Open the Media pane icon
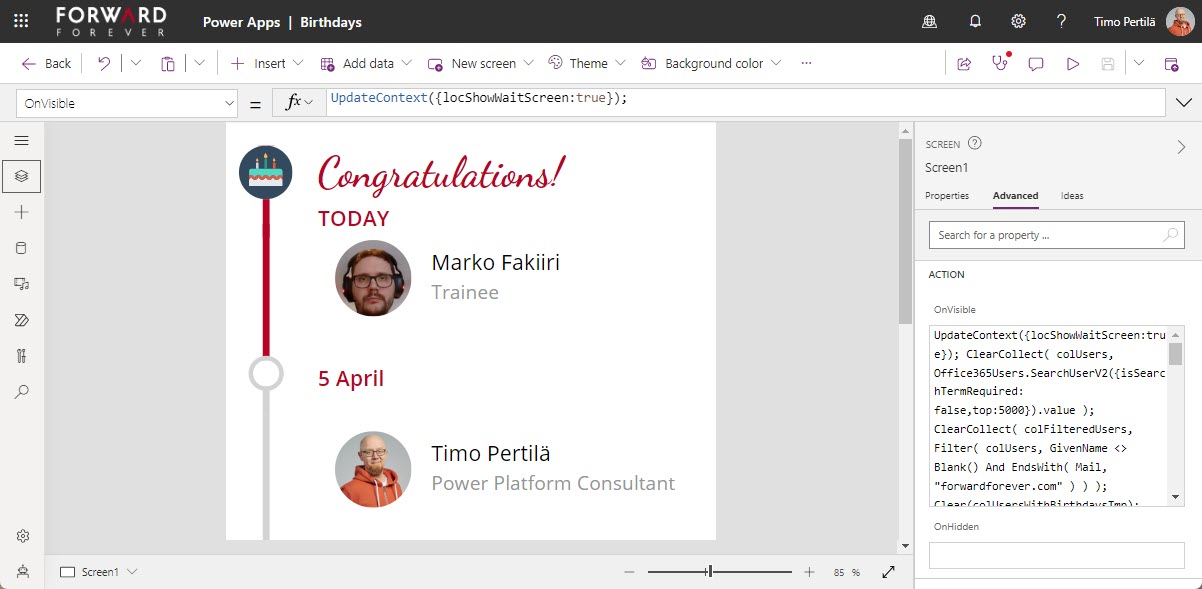1202x589 pixels. 22,284
